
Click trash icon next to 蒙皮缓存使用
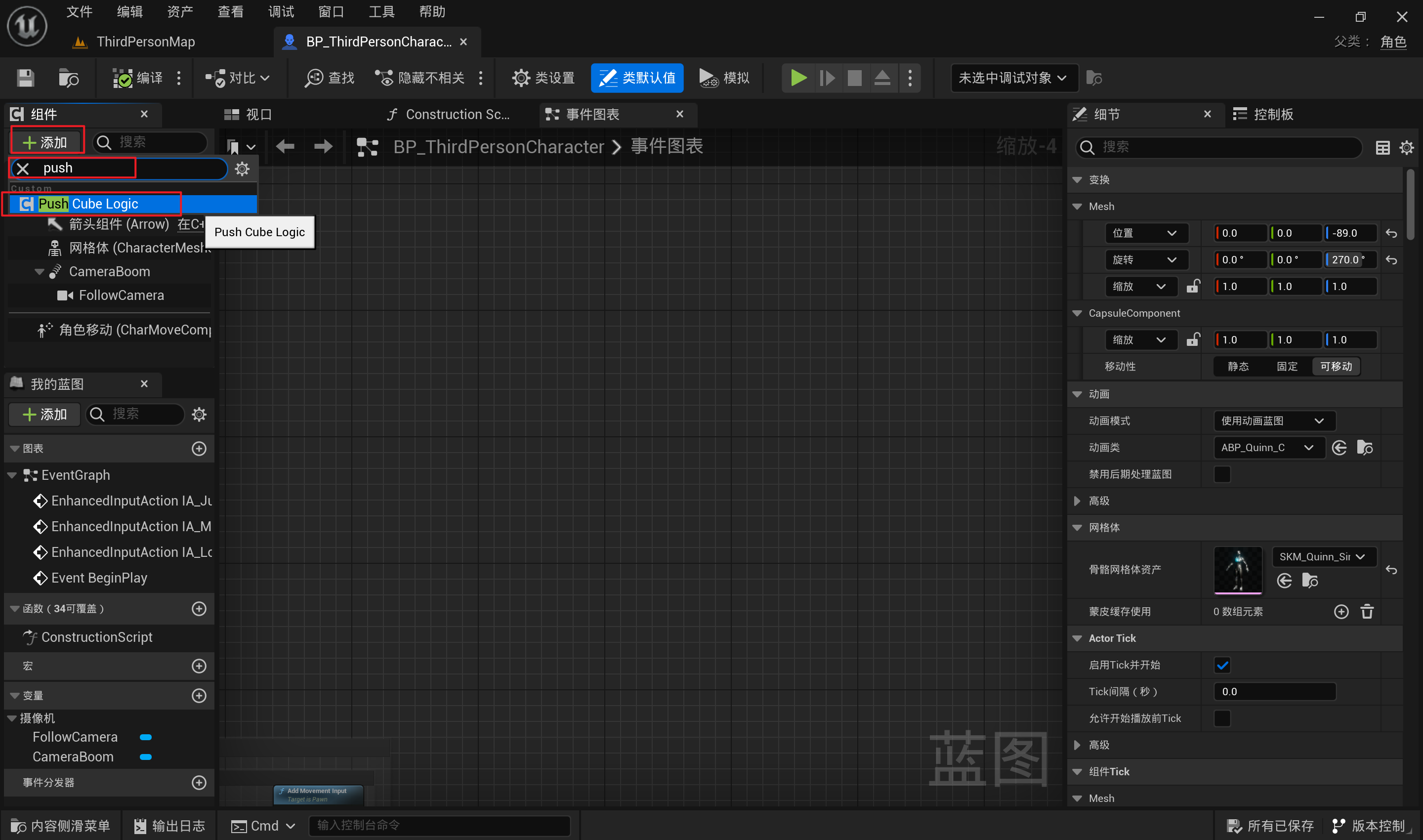click(x=1367, y=611)
